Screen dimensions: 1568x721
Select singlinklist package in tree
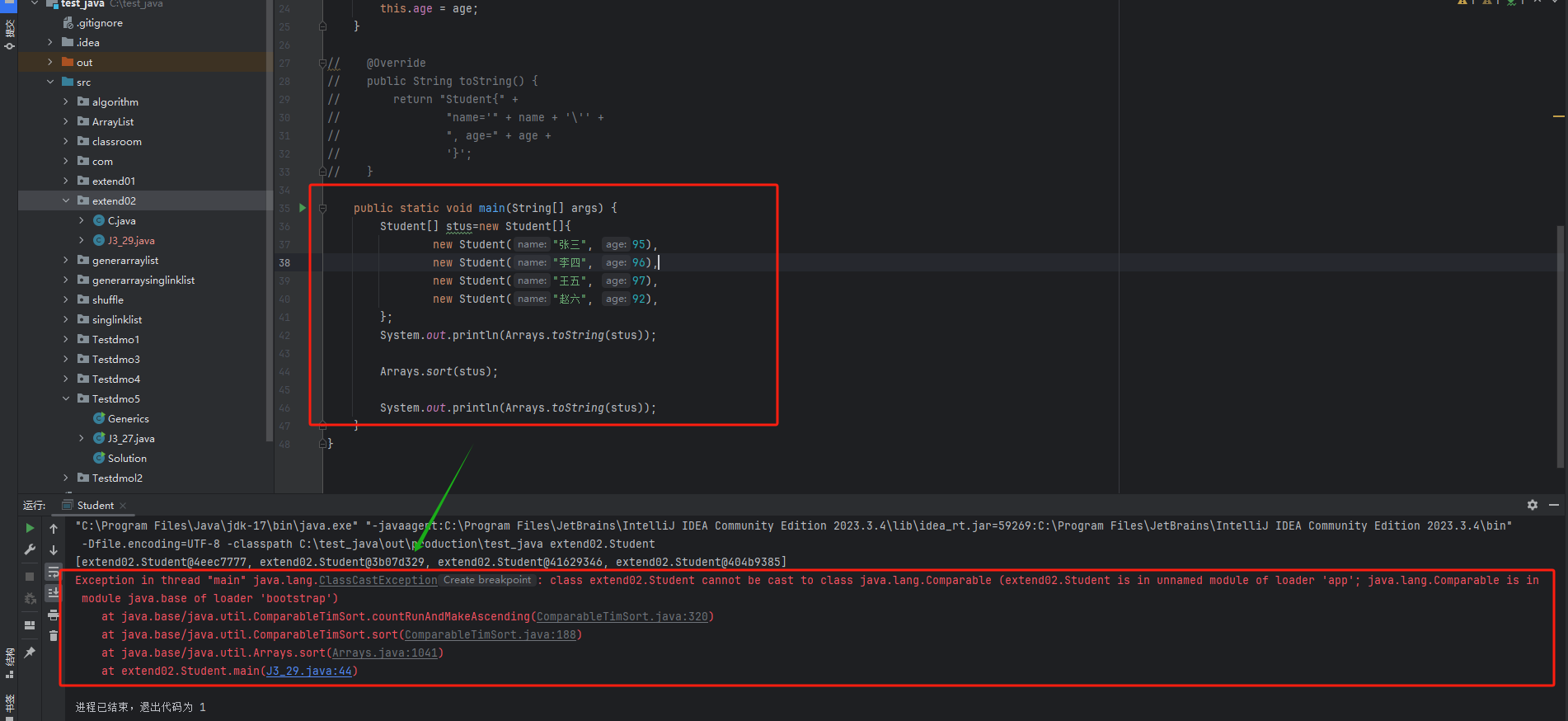(x=117, y=319)
